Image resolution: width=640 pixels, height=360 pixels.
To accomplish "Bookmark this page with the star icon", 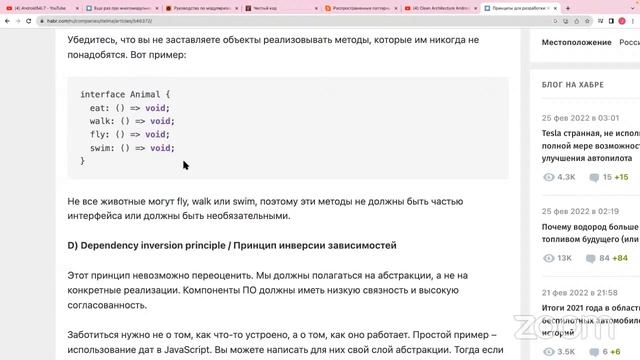I will pos(587,21).
